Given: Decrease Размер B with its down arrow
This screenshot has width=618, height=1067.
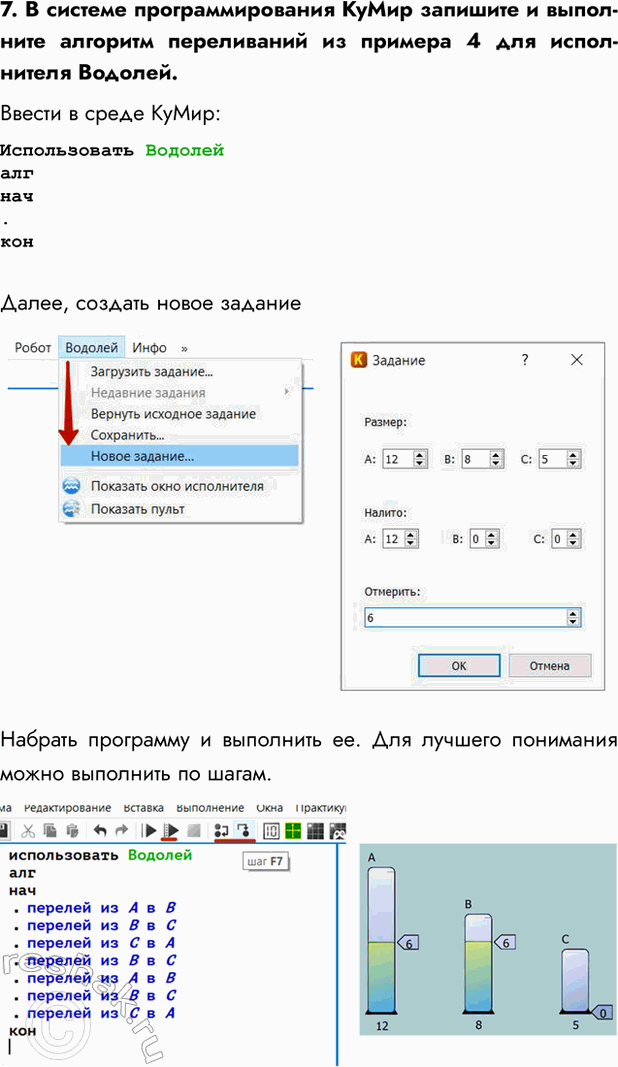Looking at the screenshot, I should point(496,464).
